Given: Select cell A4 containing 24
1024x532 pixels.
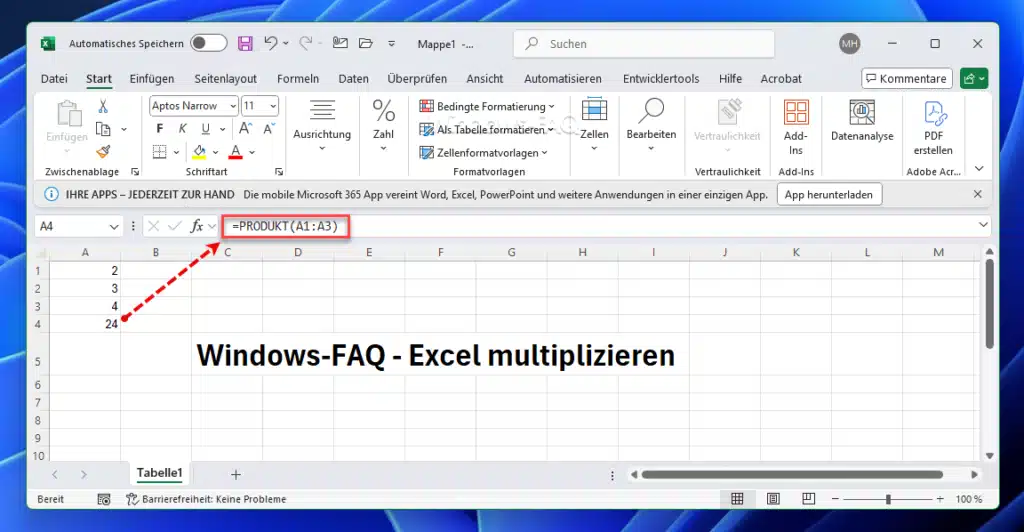Looking at the screenshot, I should pos(85,324).
